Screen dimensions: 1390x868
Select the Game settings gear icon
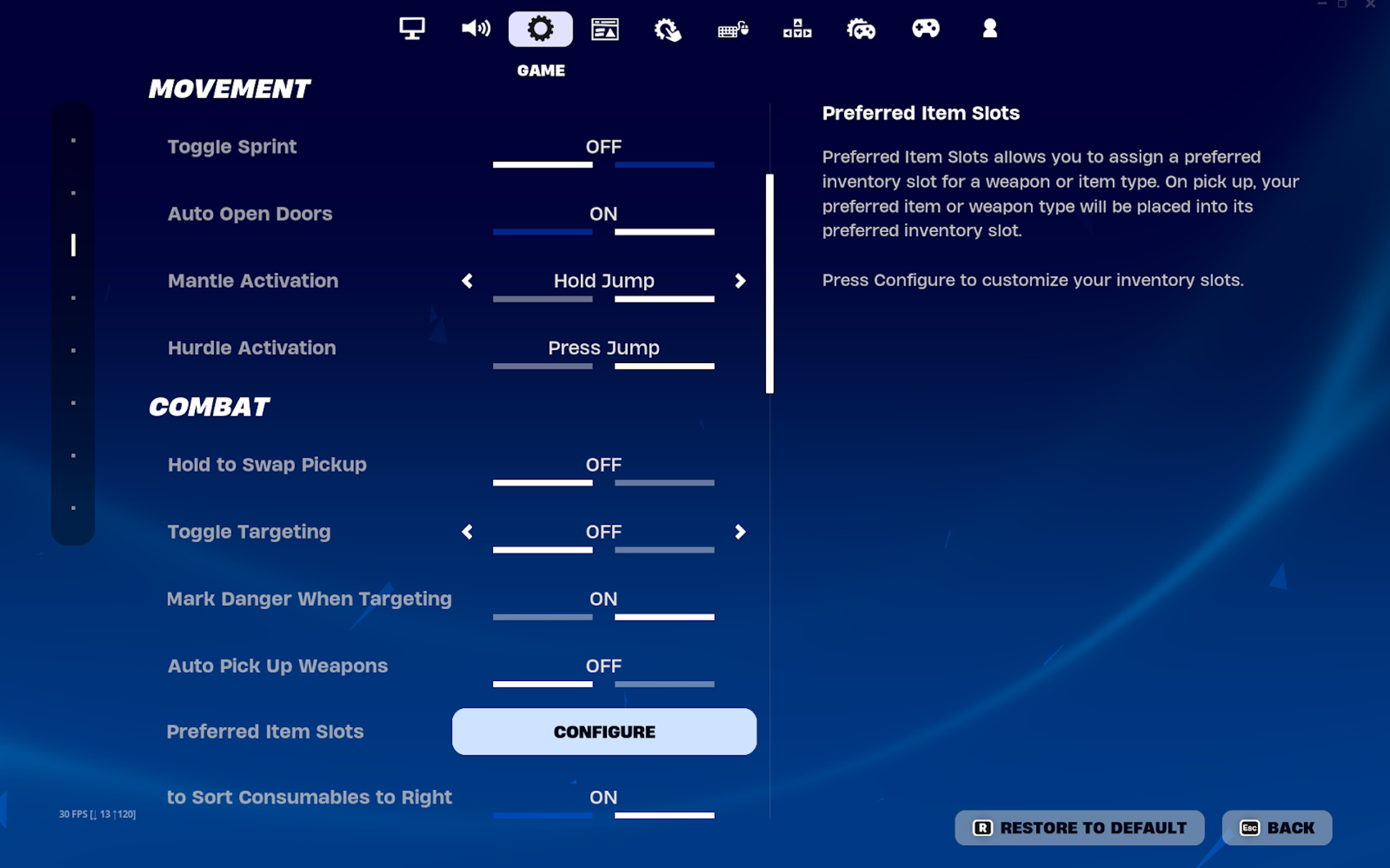[540, 29]
